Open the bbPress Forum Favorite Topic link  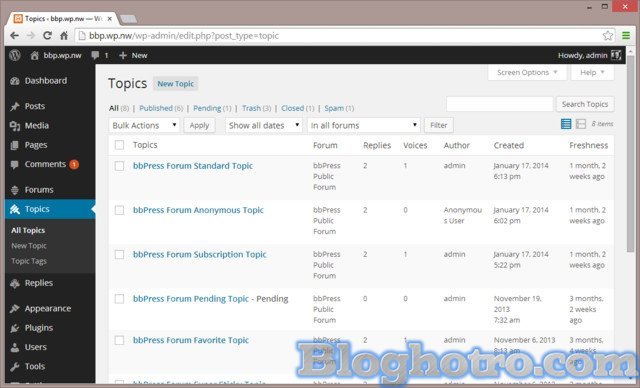[191, 340]
